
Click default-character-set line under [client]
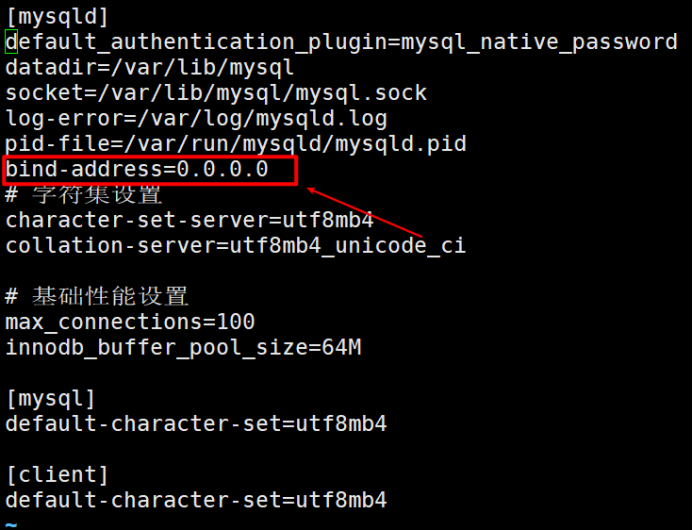click(196, 500)
